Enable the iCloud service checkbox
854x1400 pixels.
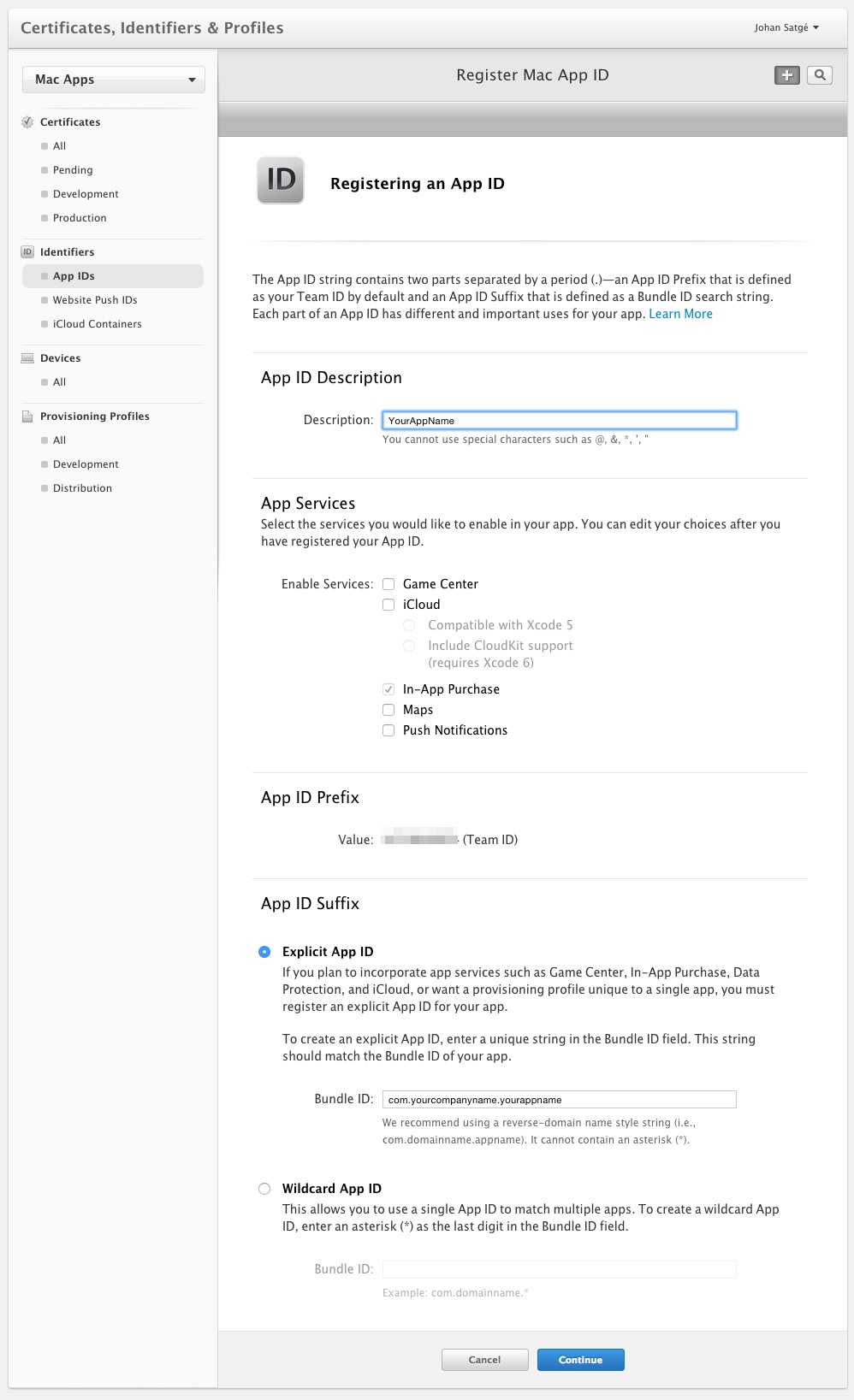pyautogui.click(x=388, y=605)
